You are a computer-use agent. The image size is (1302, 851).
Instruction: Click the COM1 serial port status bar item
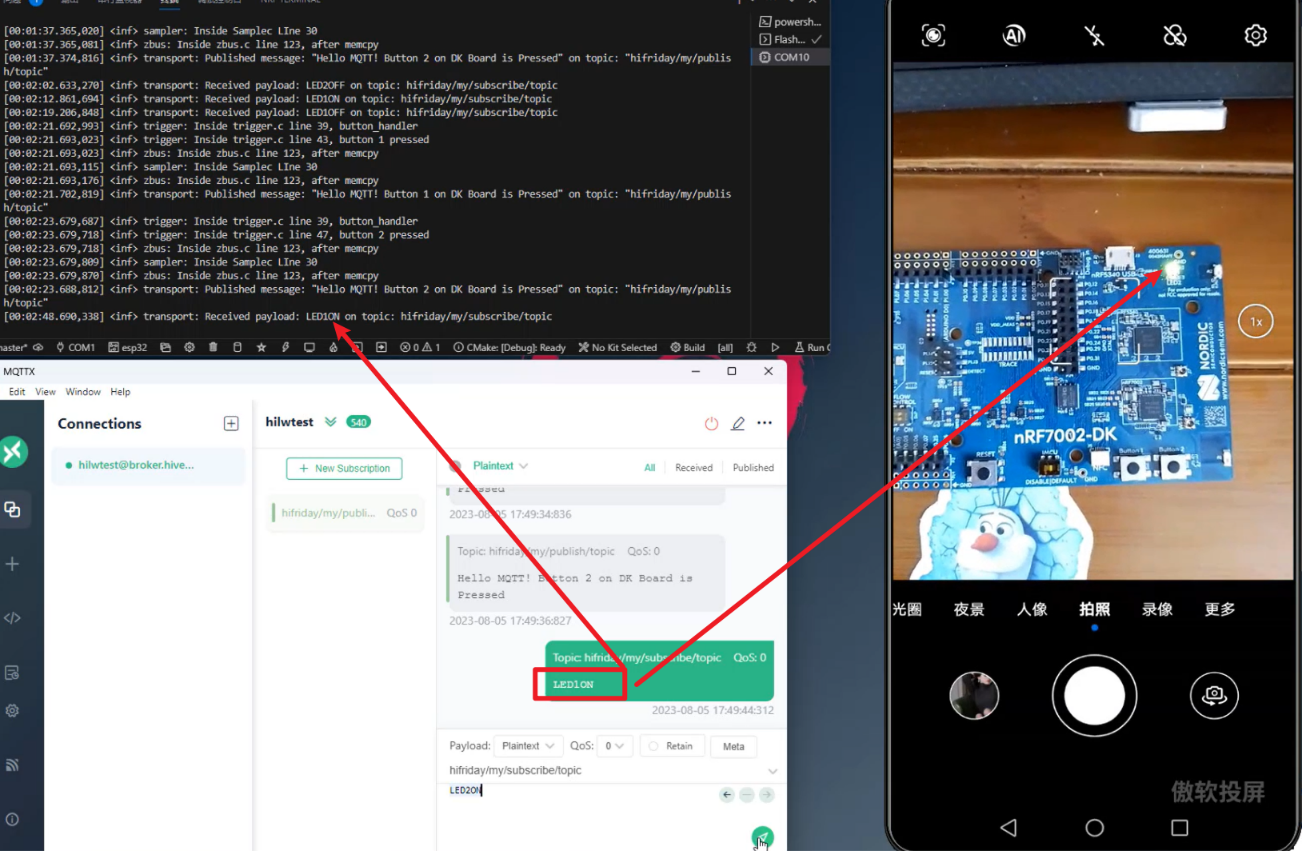click(x=76, y=348)
